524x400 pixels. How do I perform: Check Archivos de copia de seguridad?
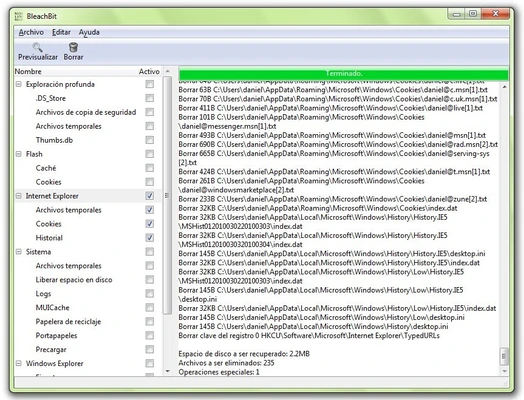coord(150,112)
